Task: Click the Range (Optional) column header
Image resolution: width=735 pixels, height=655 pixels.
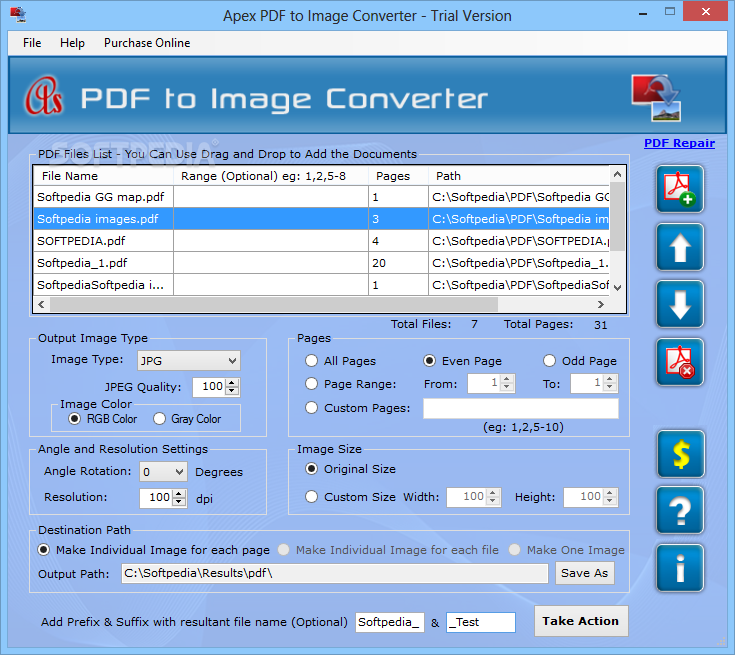Action: tap(271, 176)
